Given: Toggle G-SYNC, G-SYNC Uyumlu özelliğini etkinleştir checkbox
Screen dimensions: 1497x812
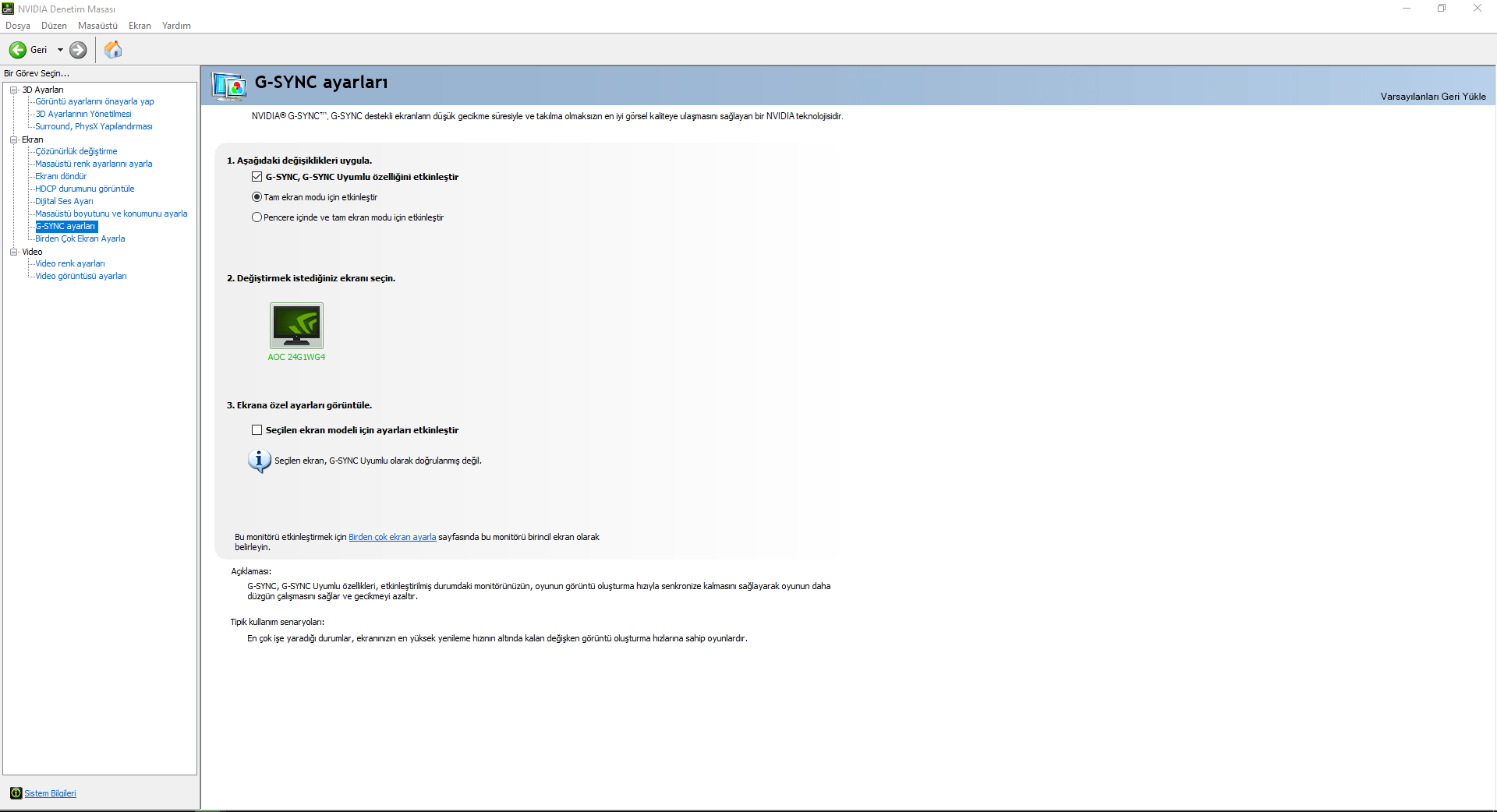Looking at the screenshot, I should click(257, 177).
